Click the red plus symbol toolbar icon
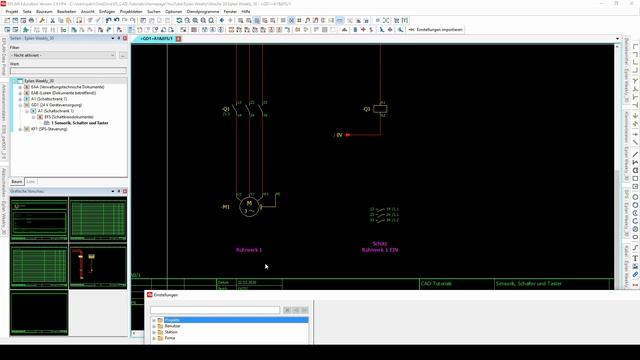This screenshot has width=640, height=360. tap(363, 30)
